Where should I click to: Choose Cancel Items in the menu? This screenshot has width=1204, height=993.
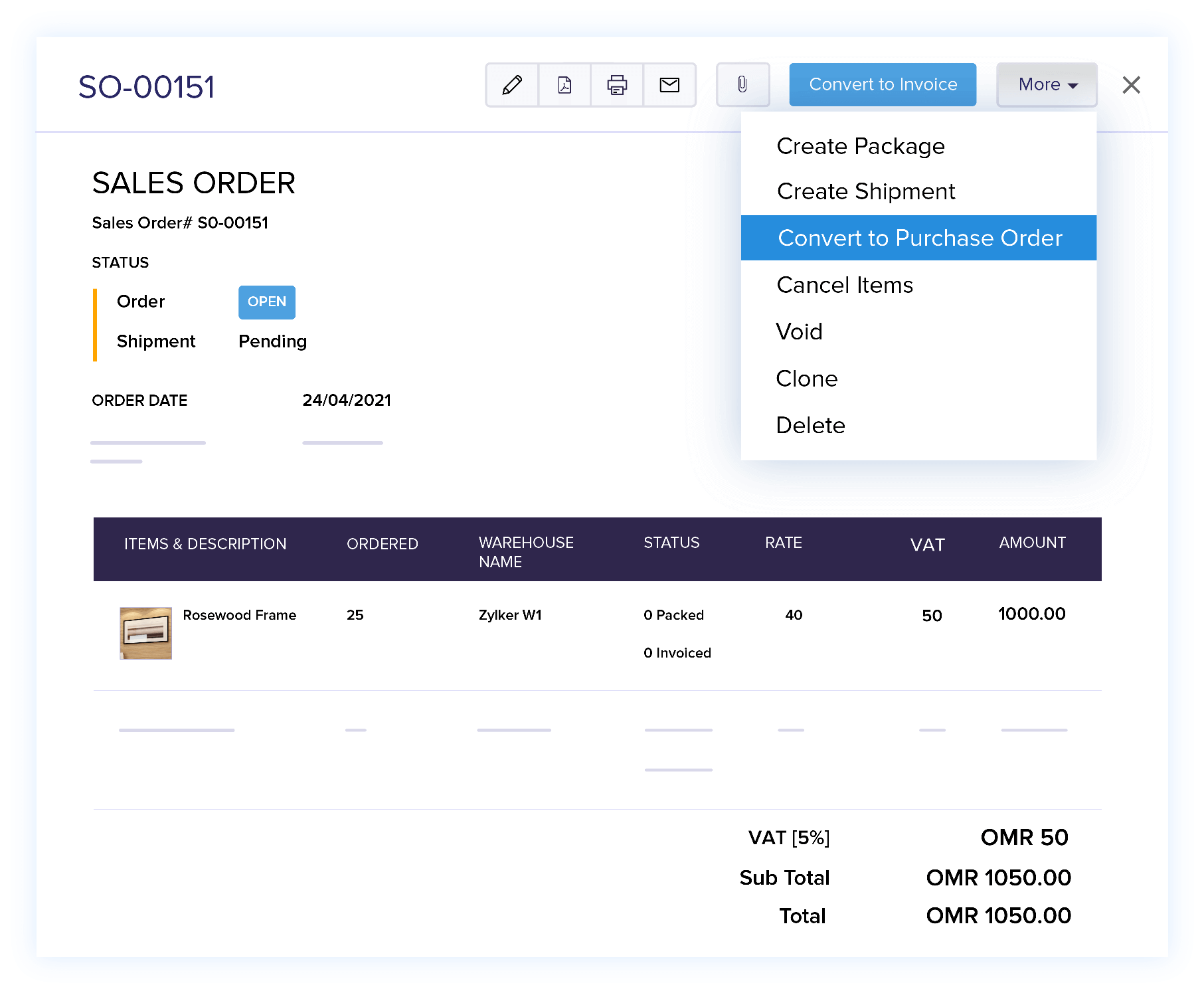pyautogui.click(x=845, y=285)
